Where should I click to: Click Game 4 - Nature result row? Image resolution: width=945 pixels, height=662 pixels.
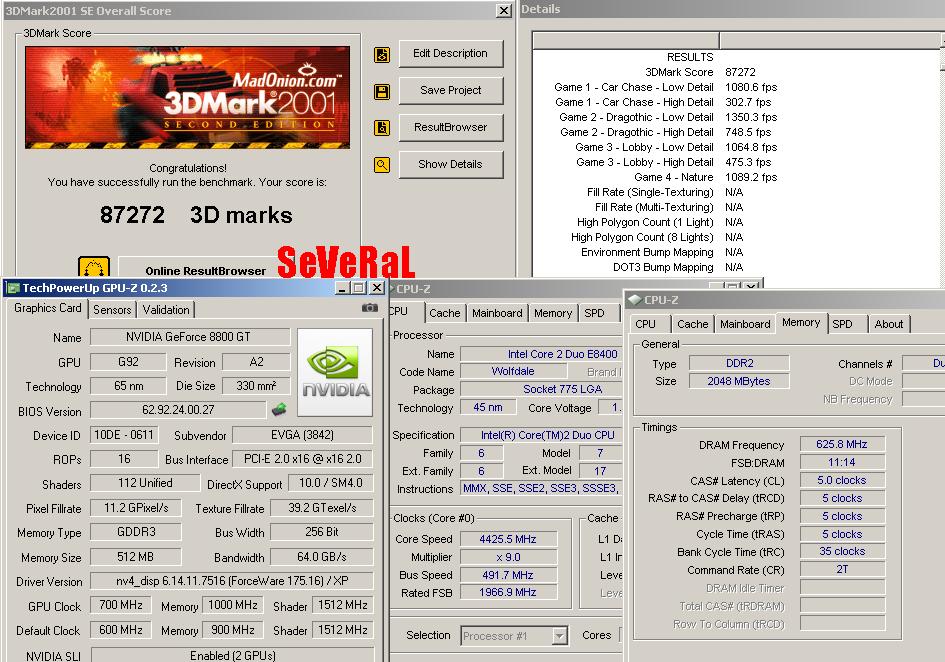705,177
